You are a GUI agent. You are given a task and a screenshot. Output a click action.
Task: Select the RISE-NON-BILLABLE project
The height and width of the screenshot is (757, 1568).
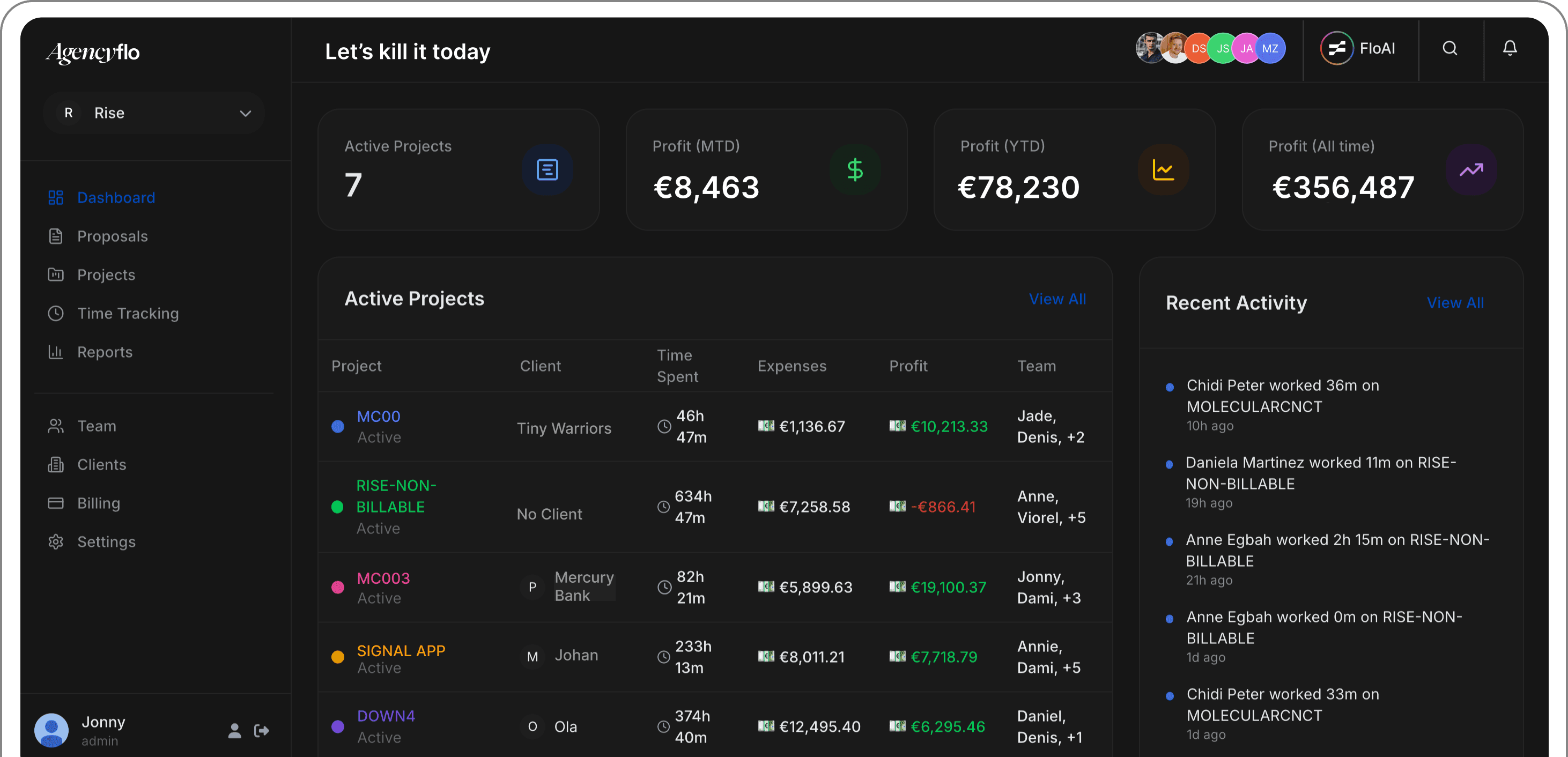pos(396,496)
